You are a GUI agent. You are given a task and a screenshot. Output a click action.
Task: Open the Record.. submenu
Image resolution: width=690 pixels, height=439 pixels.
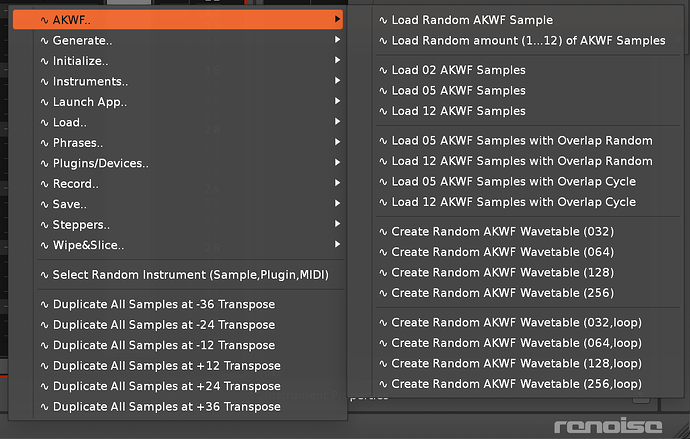(x=178, y=183)
